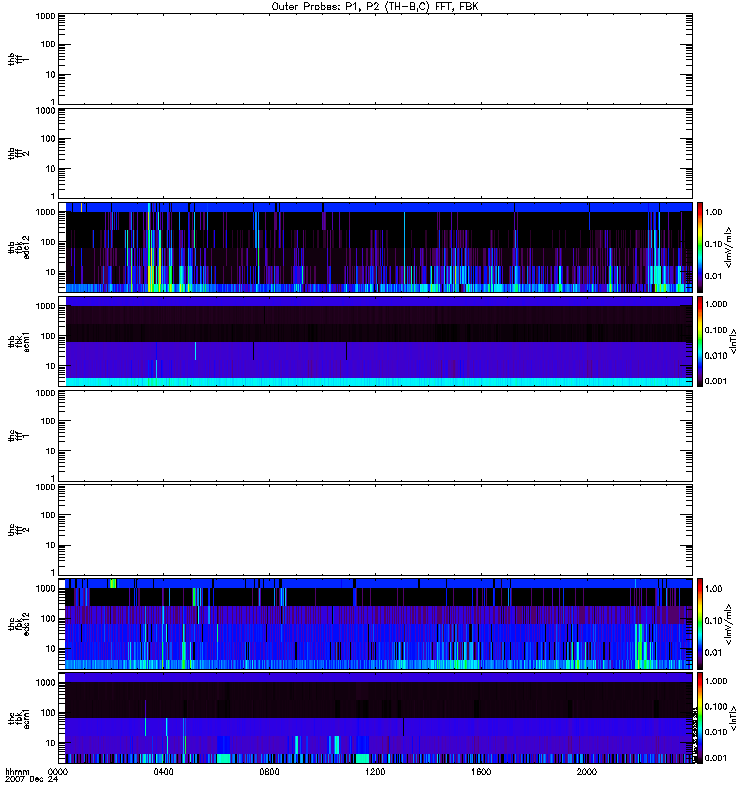This screenshot has width=750, height=800.
Task: Click the 'thc fbk edc12' y-axis label
Action: point(19,624)
